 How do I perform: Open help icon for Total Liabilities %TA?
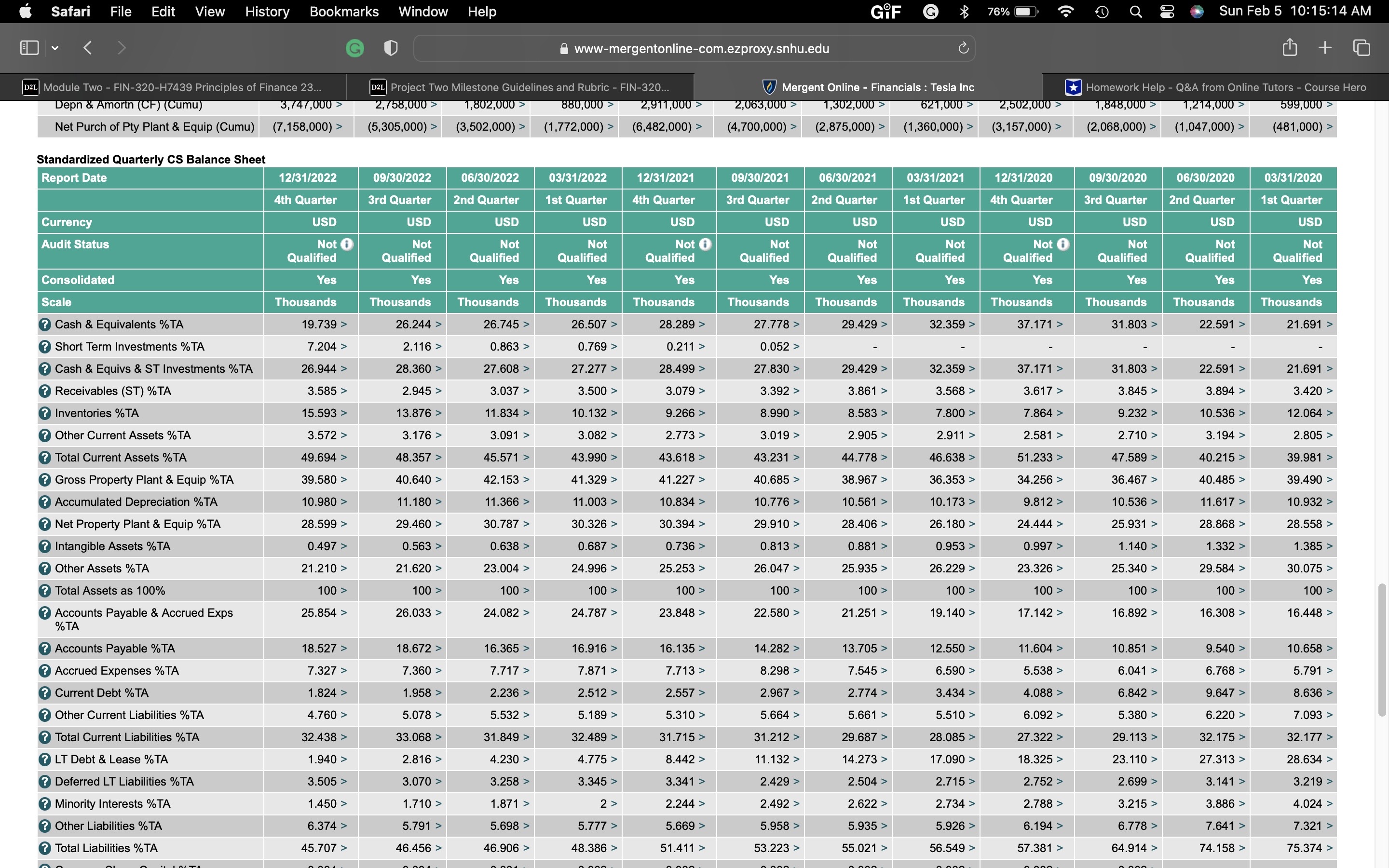(x=45, y=849)
